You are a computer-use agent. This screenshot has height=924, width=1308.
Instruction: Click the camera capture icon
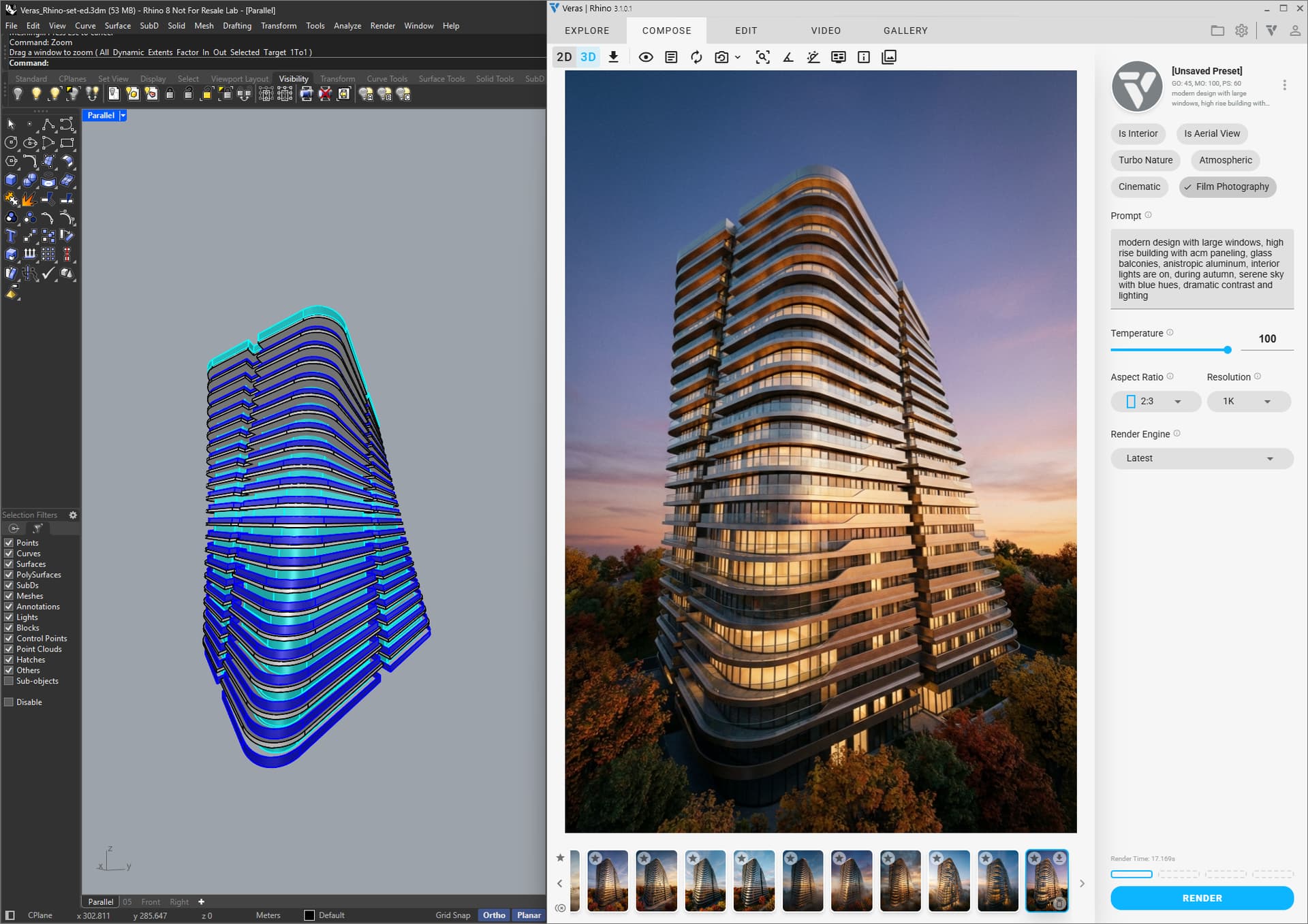click(721, 57)
